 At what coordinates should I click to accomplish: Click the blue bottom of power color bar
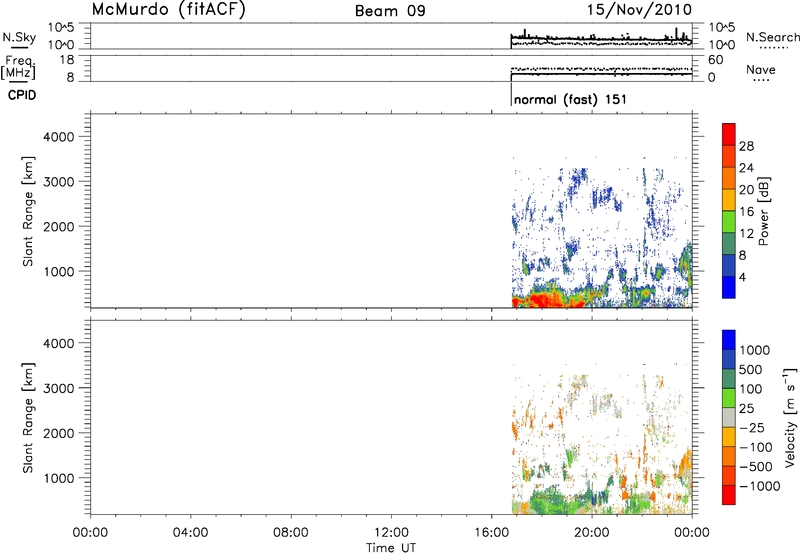[x=729, y=287]
